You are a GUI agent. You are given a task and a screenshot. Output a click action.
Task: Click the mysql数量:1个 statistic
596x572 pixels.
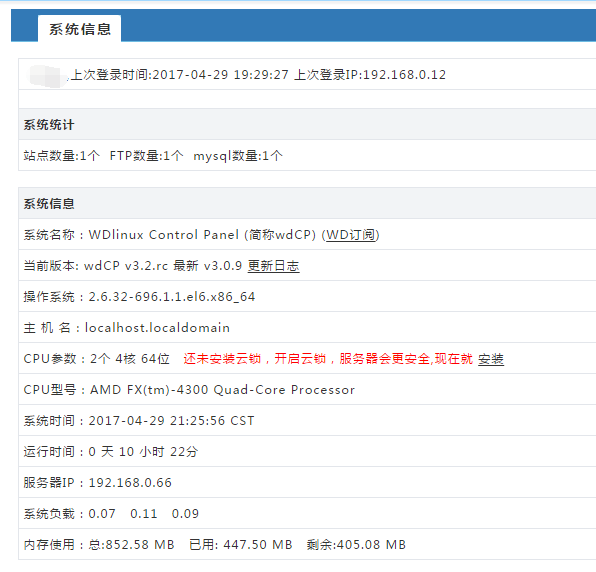(238, 155)
